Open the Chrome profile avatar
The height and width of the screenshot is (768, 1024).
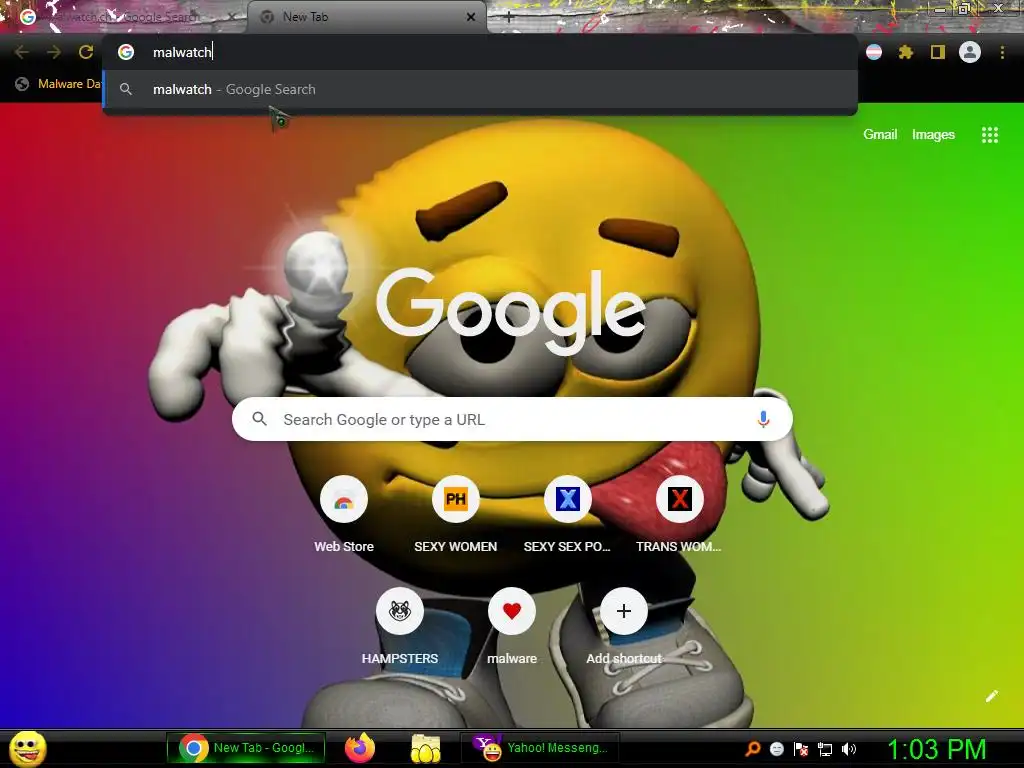click(x=970, y=52)
